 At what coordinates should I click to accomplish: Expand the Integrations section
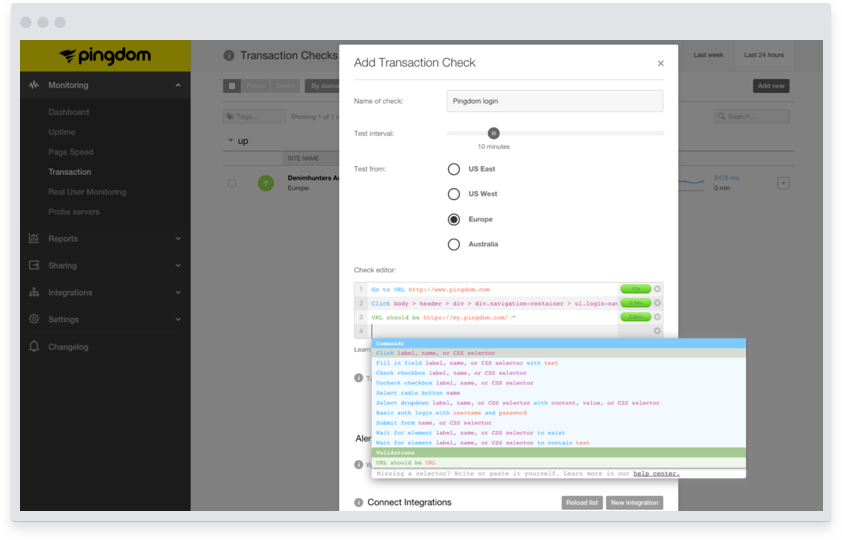178,292
